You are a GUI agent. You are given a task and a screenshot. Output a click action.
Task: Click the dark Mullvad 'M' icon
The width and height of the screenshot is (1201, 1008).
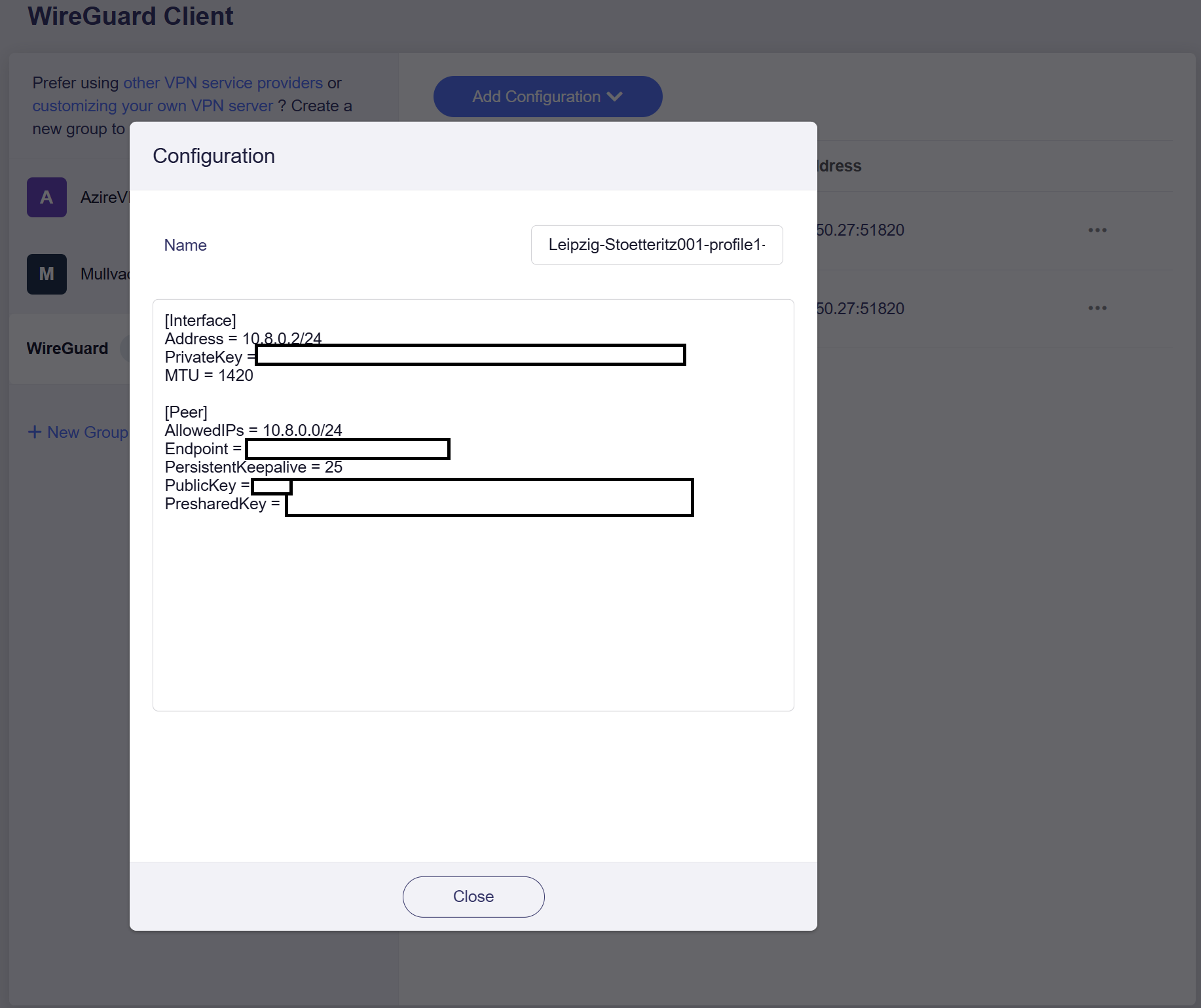click(x=46, y=274)
